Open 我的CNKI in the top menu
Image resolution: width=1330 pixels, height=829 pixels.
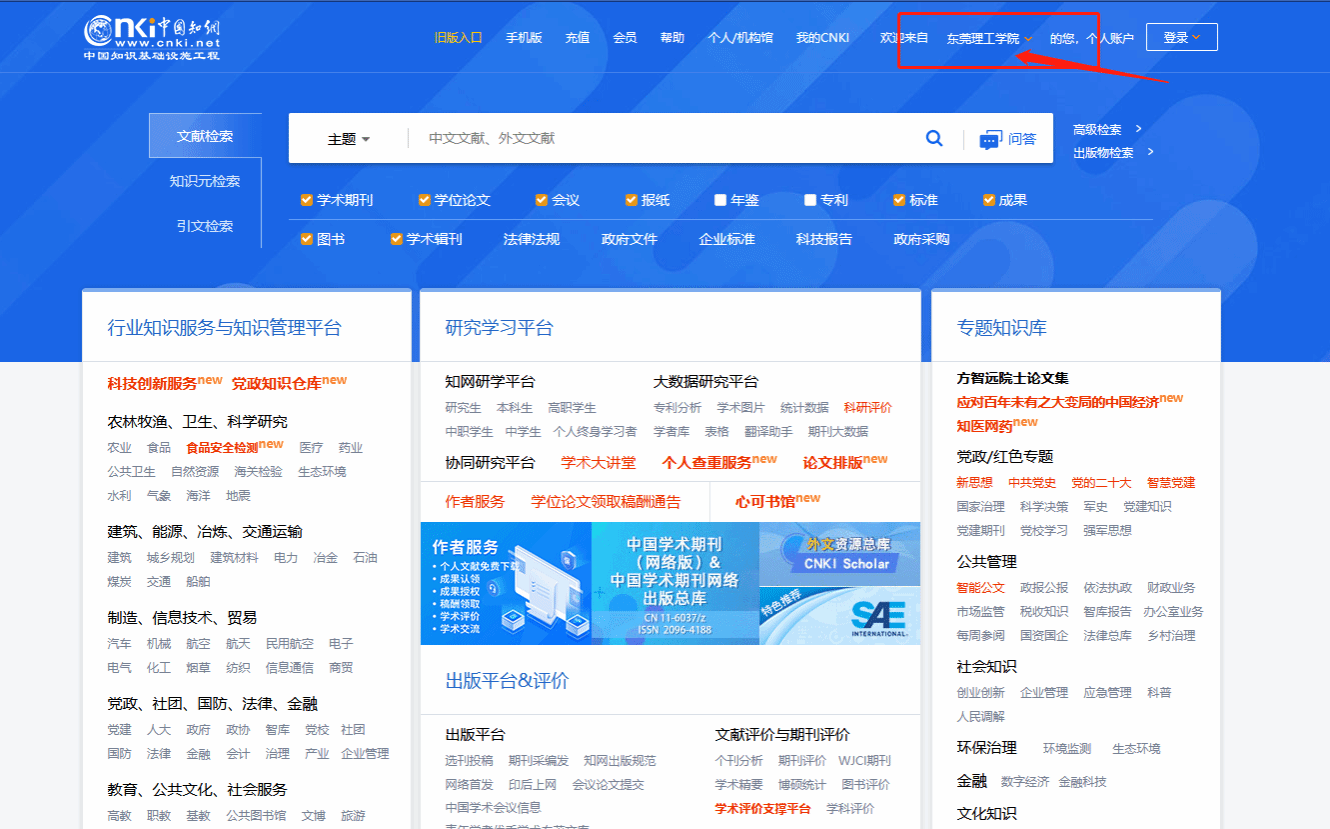pyautogui.click(x=823, y=38)
